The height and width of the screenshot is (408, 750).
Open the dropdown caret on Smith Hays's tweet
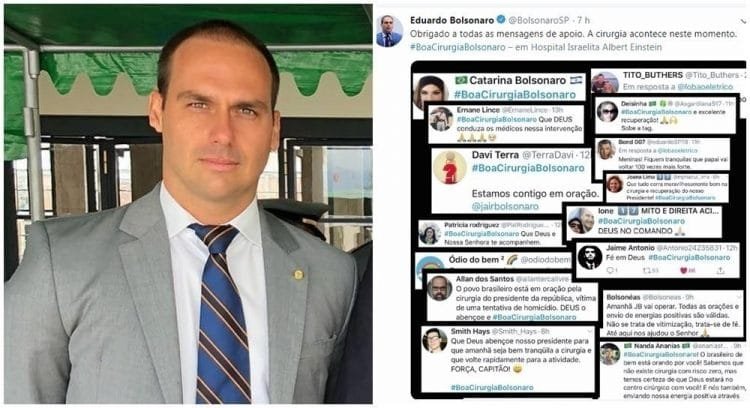point(590,331)
